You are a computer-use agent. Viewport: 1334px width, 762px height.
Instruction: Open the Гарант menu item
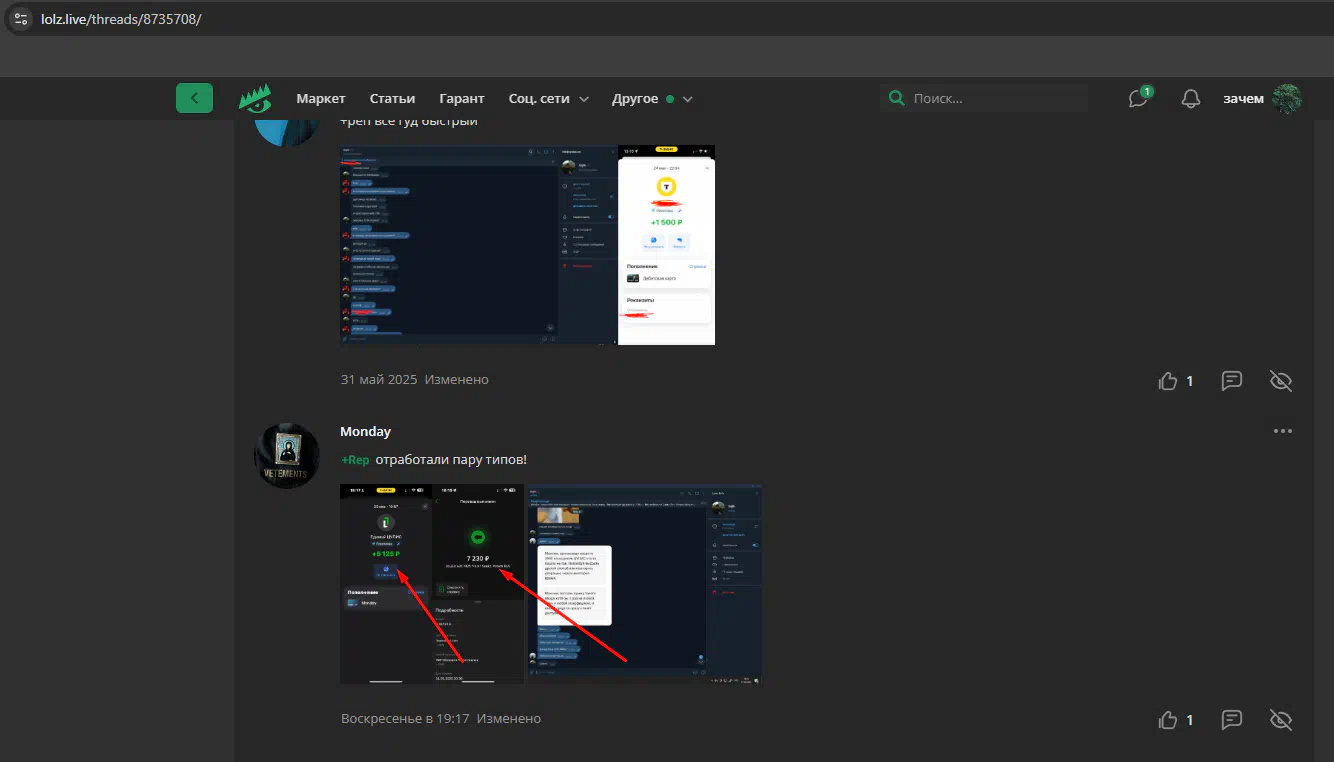[x=462, y=98]
